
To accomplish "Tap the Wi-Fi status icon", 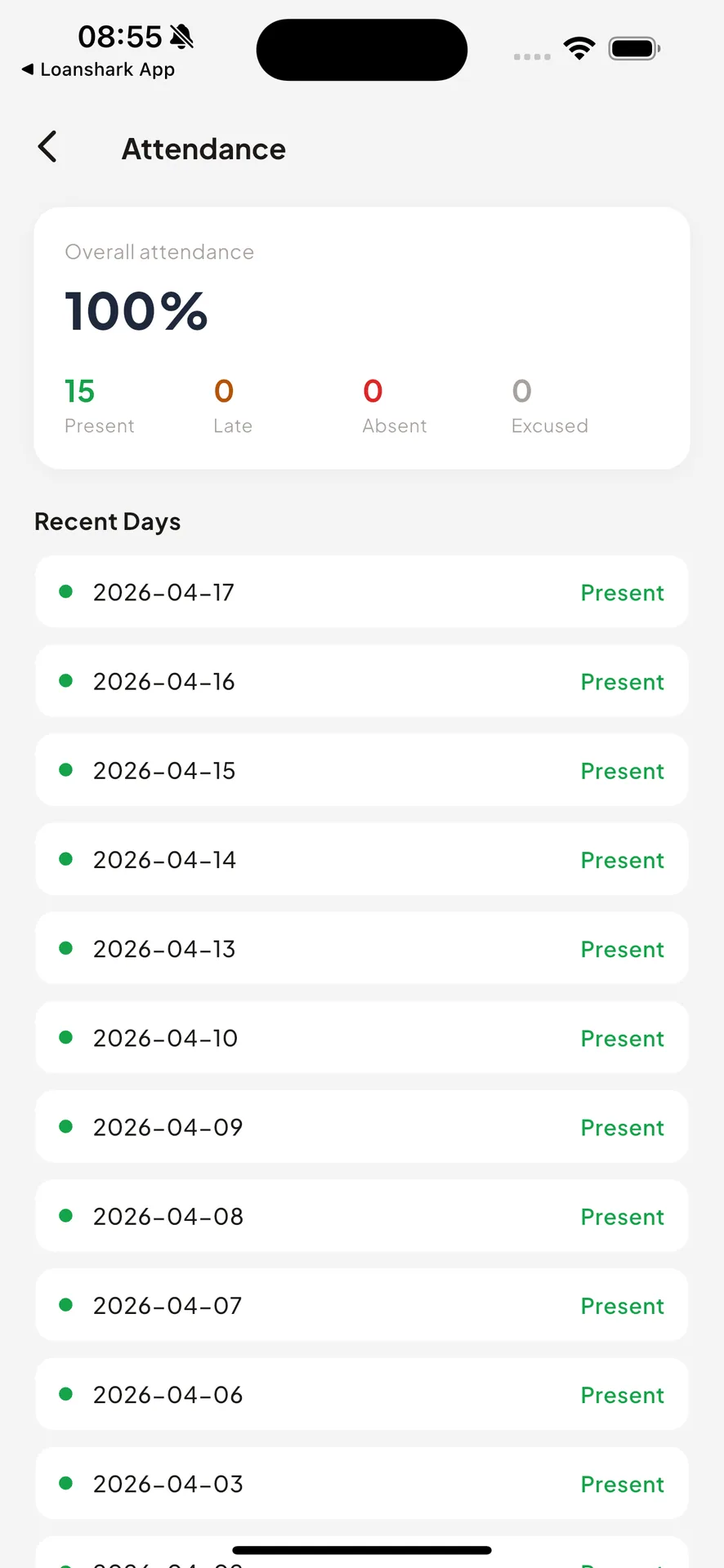I will point(579,48).
